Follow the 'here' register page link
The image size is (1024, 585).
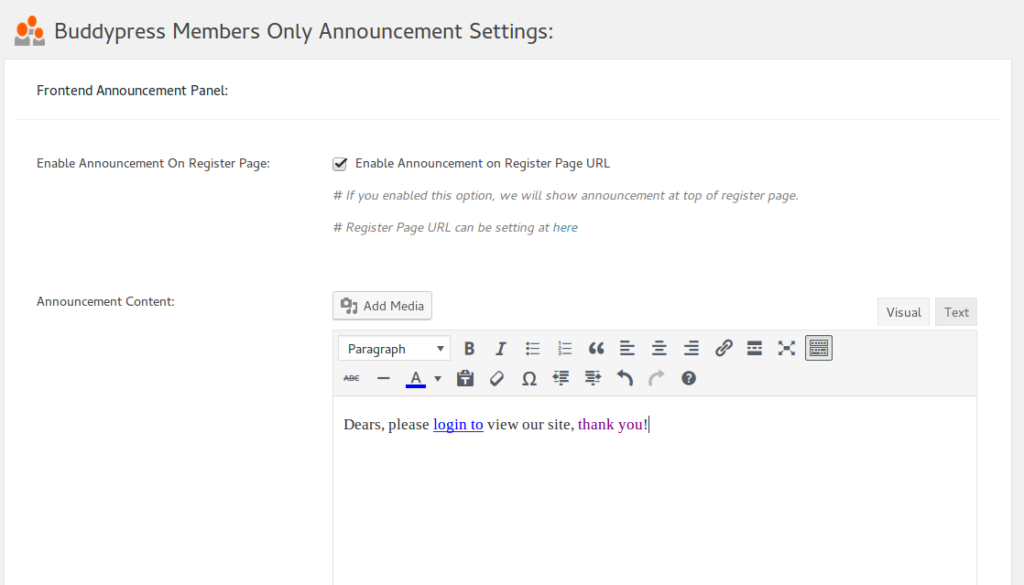click(565, 227)
